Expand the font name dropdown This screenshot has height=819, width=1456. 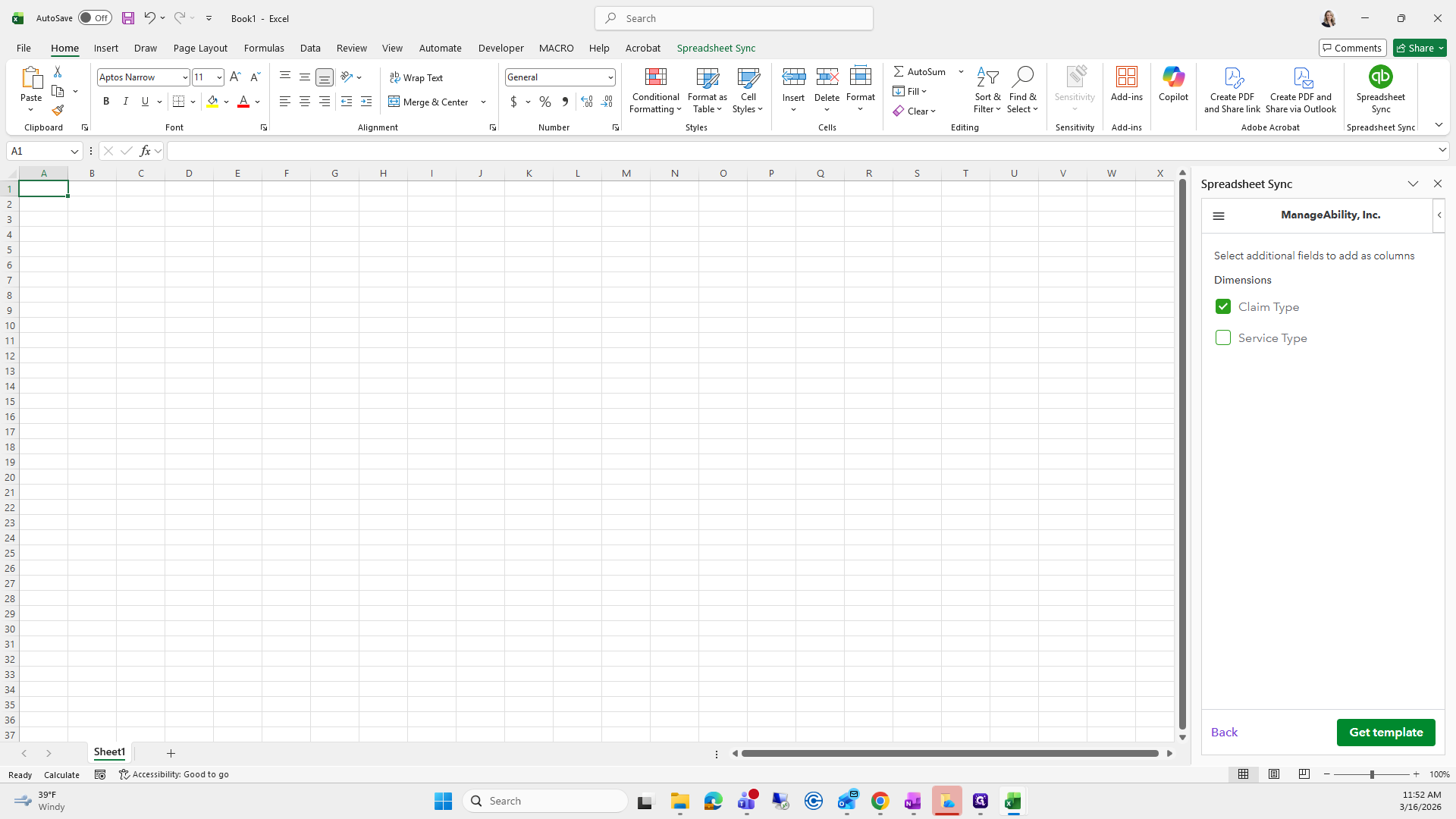(184, 77)
